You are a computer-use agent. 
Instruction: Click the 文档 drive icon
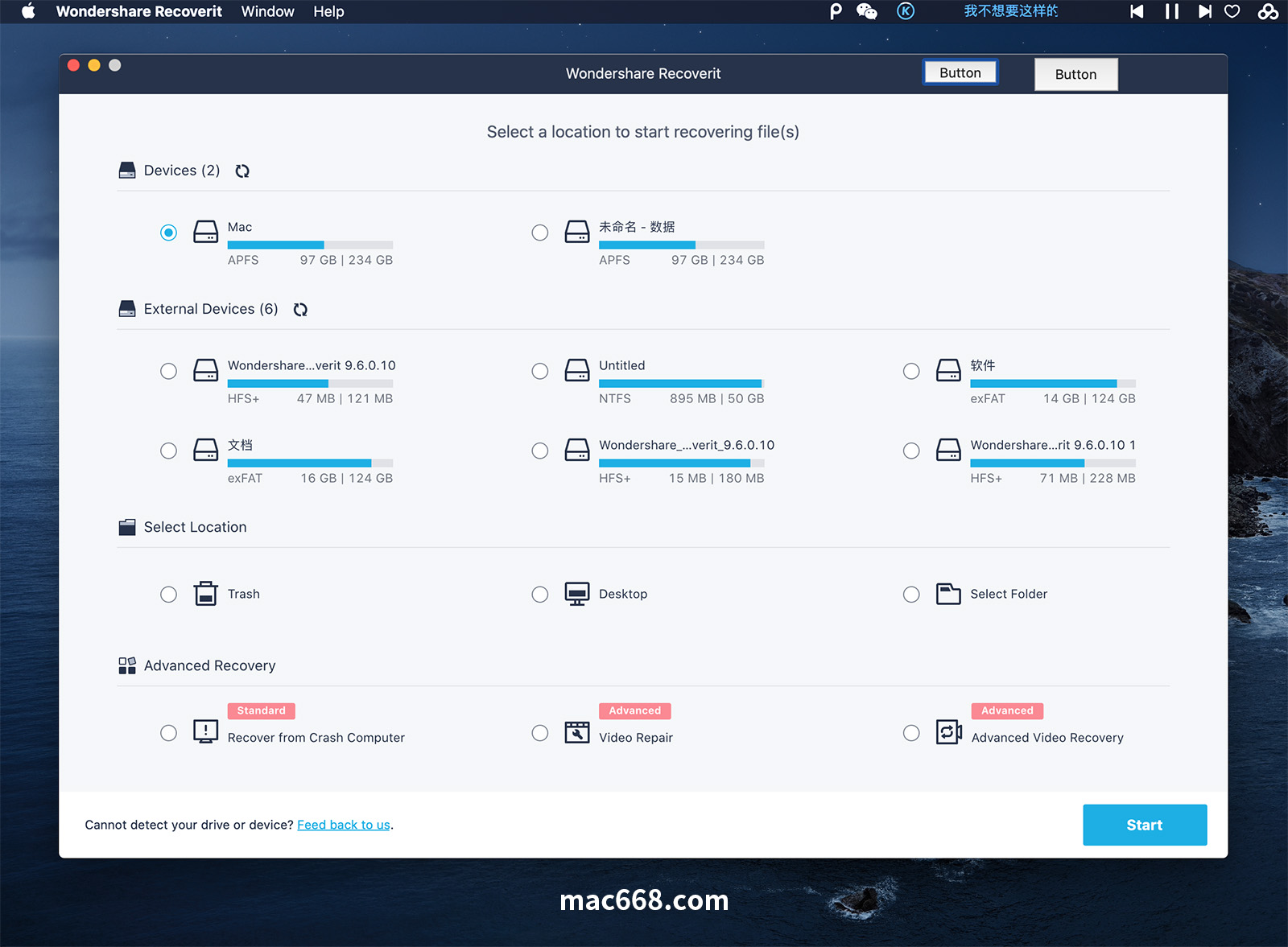206,451
